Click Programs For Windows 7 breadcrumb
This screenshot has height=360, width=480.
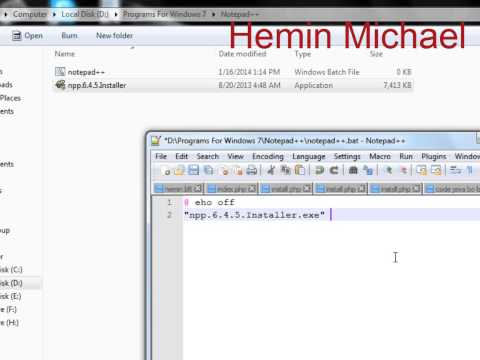coord(164,14)
